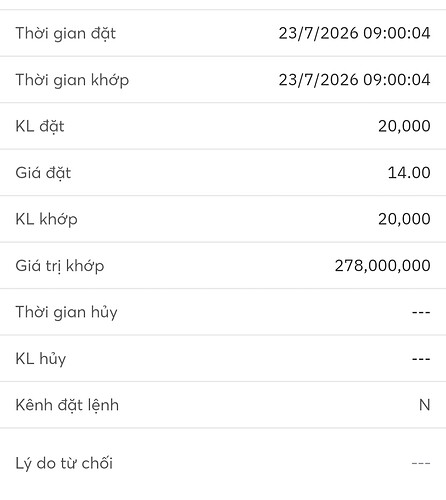
Task: Tap the KL khớp label
Action: [46, 220]
